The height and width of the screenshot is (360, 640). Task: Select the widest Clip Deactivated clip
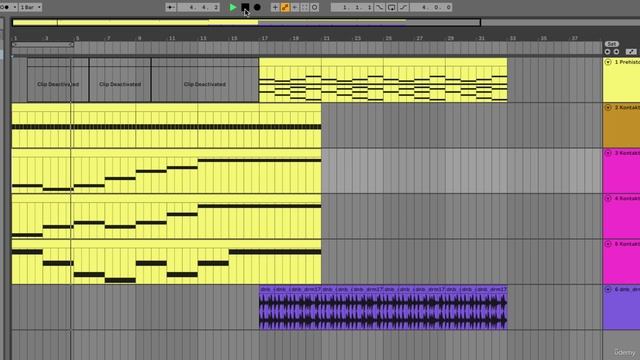(x=205, y=80)
